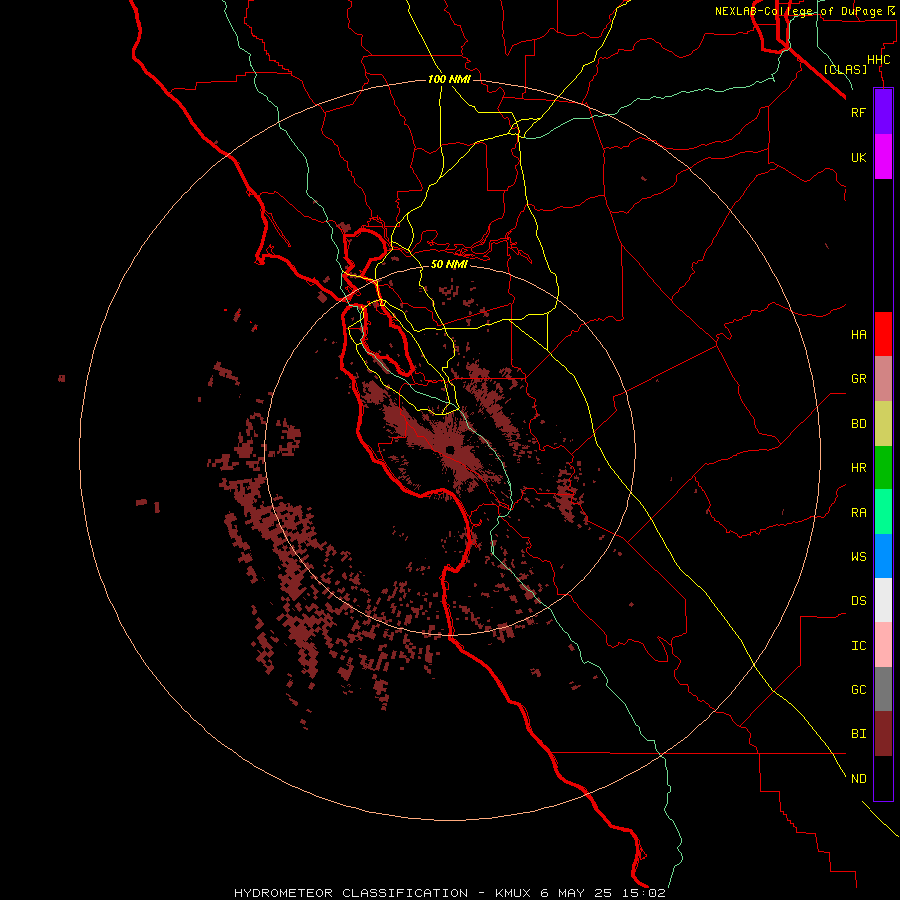Click the 50 NMI range ring label
Viewport: 900px width, 900px height.
click(449, 264)
